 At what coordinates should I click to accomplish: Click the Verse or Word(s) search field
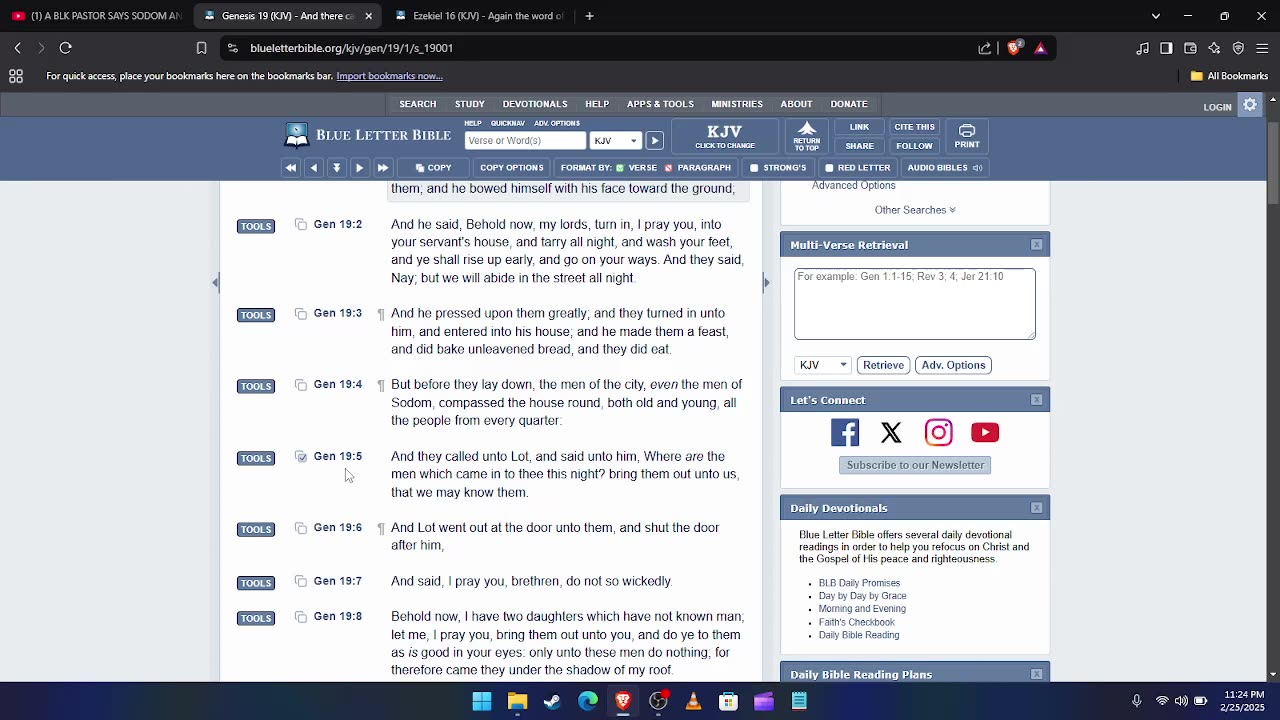pos(525,141)
